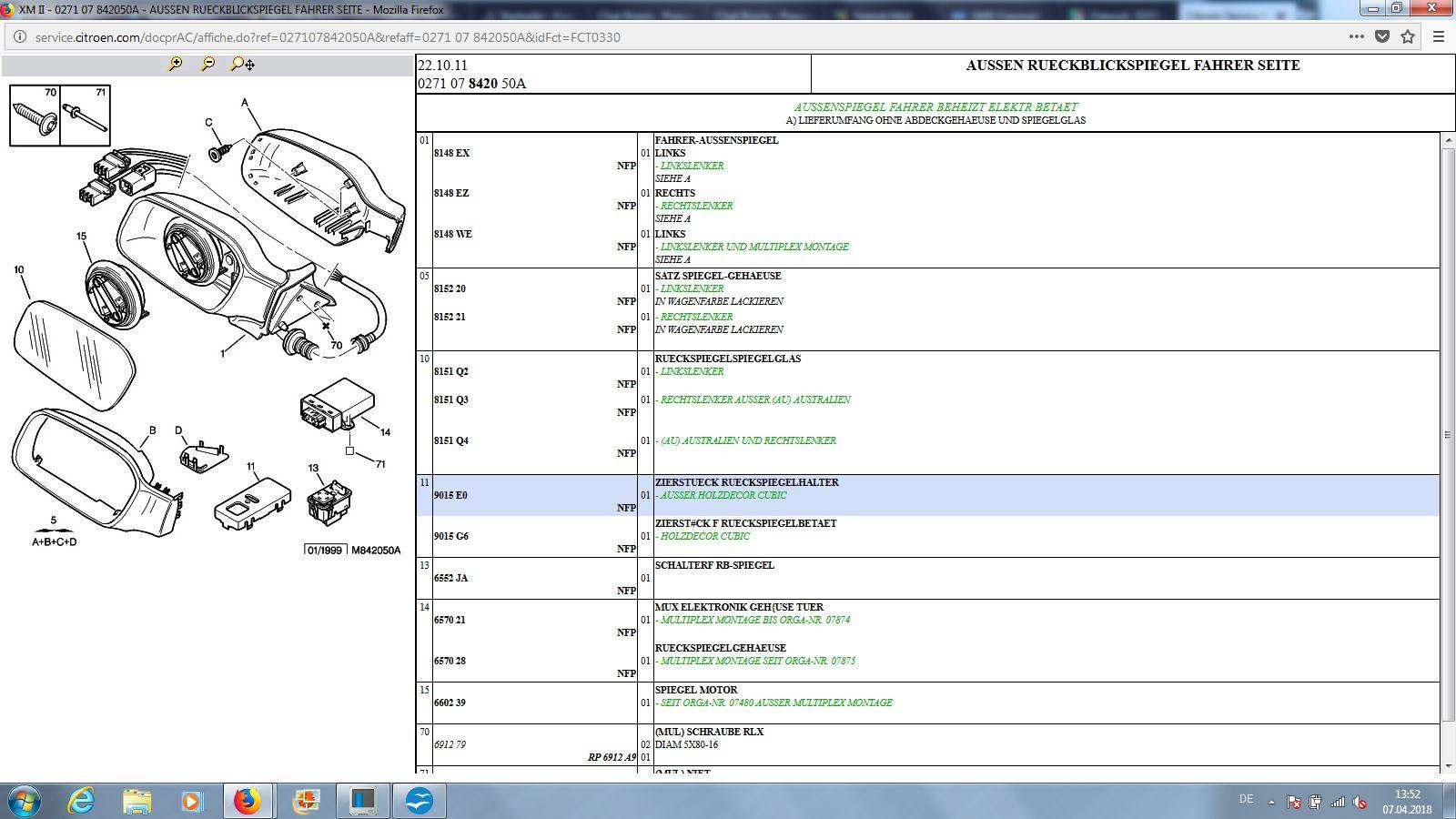The width and height of the screenshot is (1456, 819).
Task: Click callout number 15 in the diagram
Action: [x=81, y=236]
